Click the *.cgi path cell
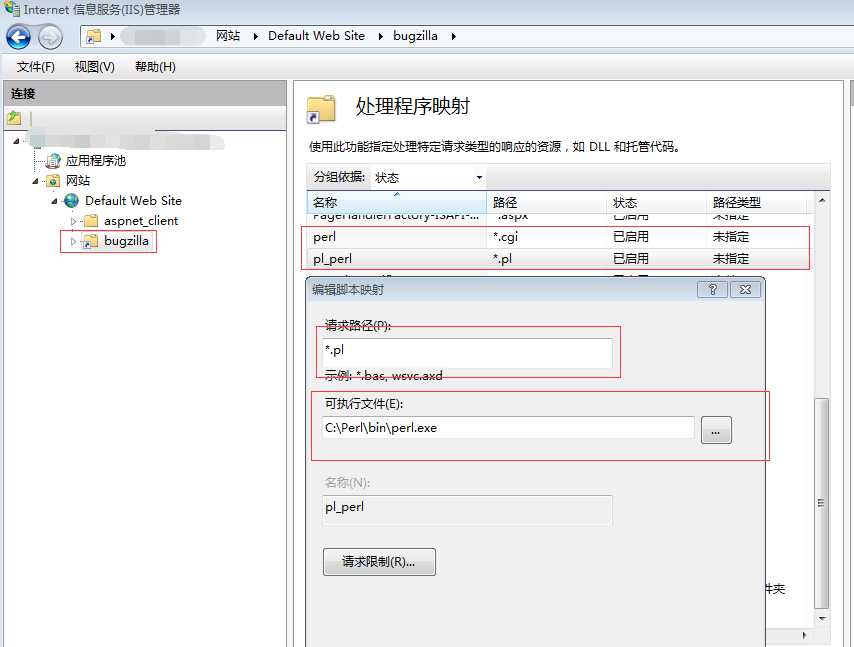The image size is (854, 647). tap(505, 237)
